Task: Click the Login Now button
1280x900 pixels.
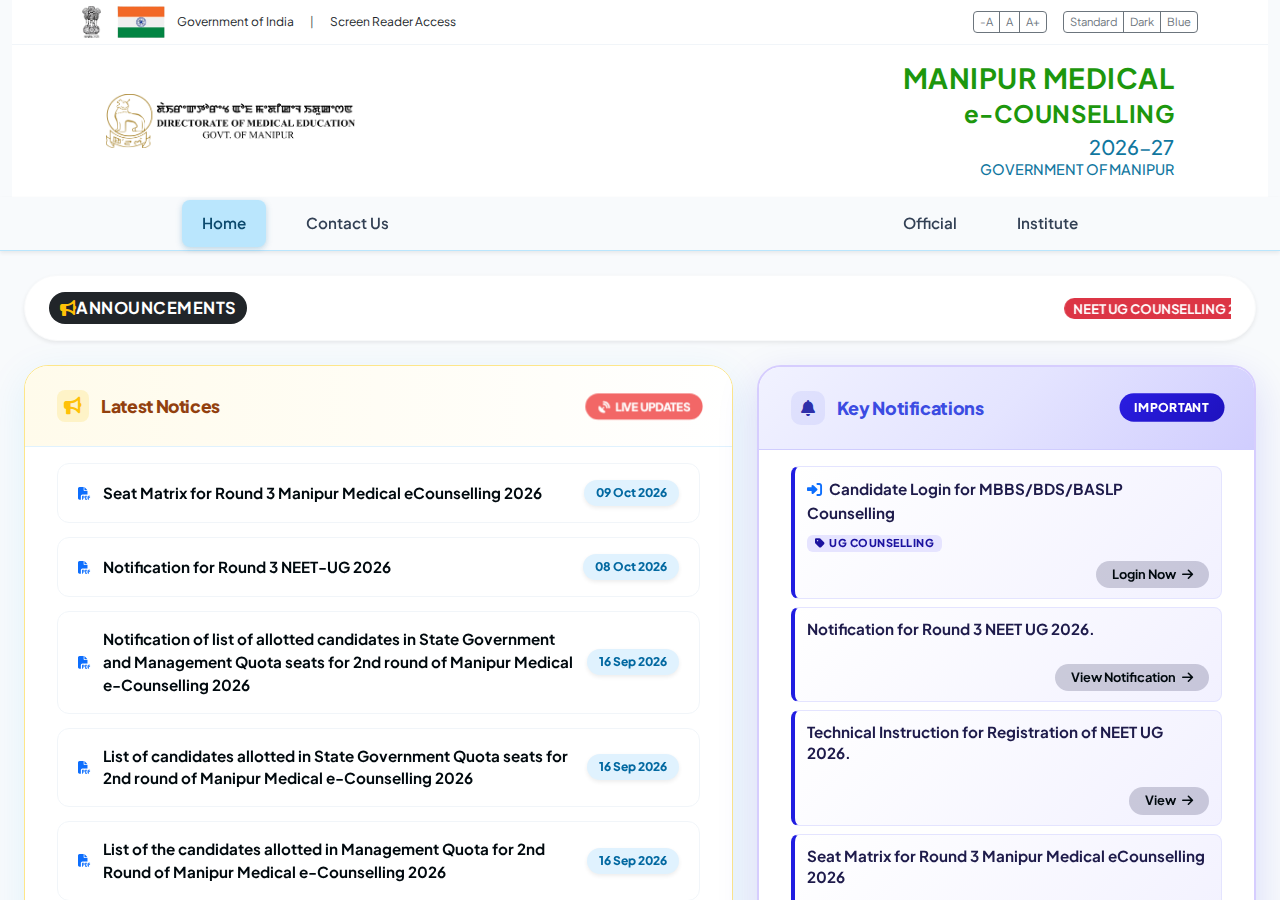Action: (1152, 574)
